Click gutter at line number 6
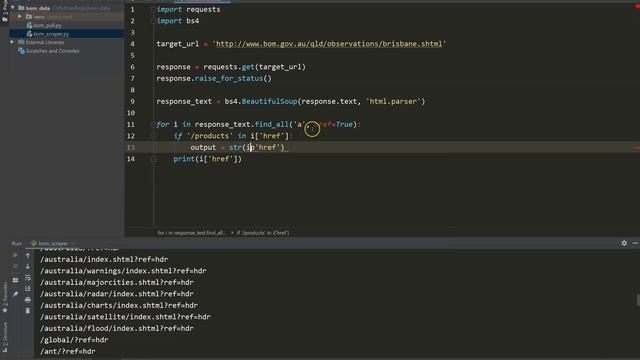 pyautogui.click(x=132, y=67)
